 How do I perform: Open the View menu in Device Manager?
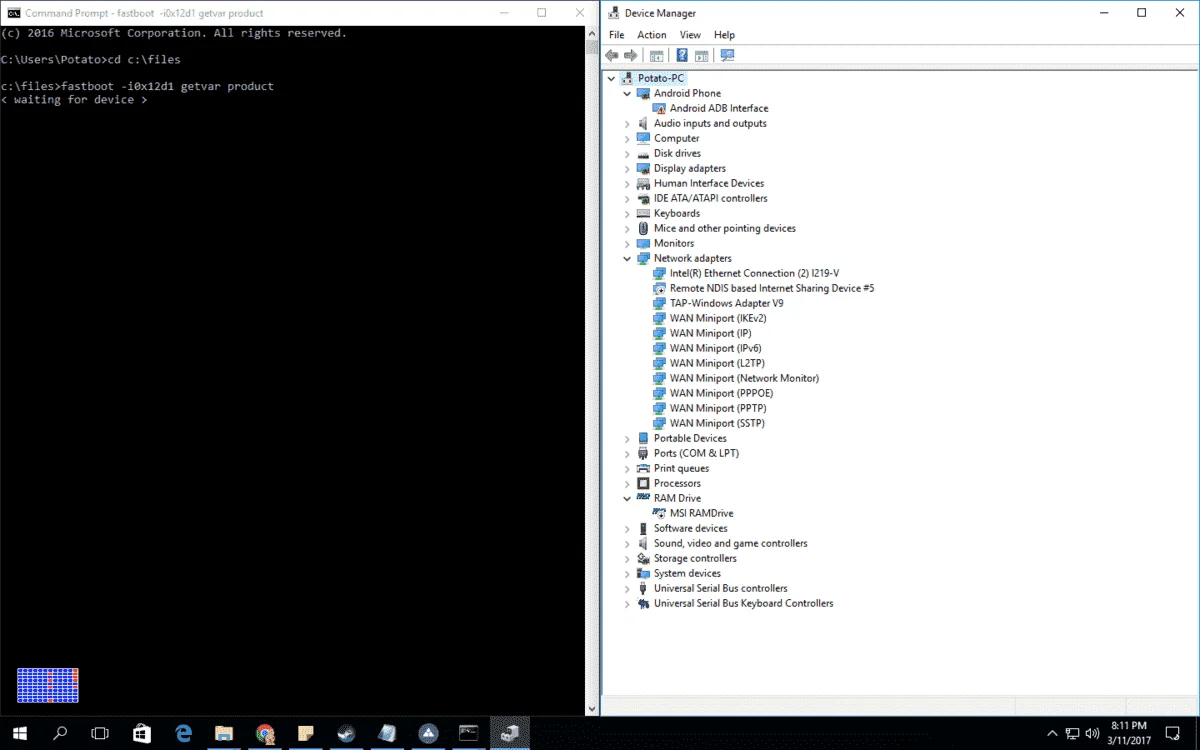point(690,35)
